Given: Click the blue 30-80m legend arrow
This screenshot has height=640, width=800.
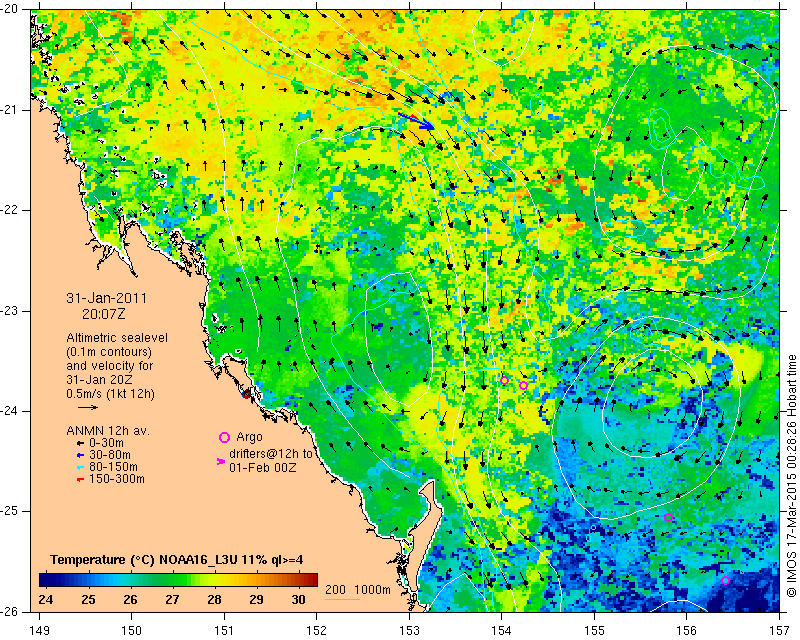Looking at the screenshot, I should [x=80, y=455].
